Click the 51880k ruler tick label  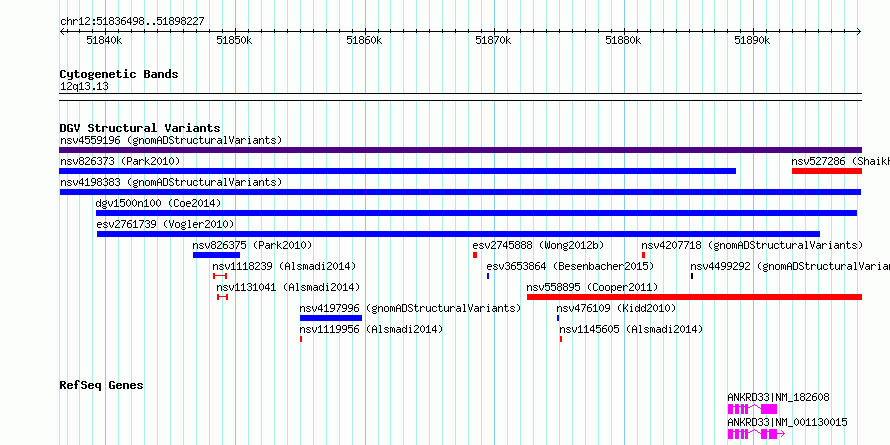tap(624, 40)
